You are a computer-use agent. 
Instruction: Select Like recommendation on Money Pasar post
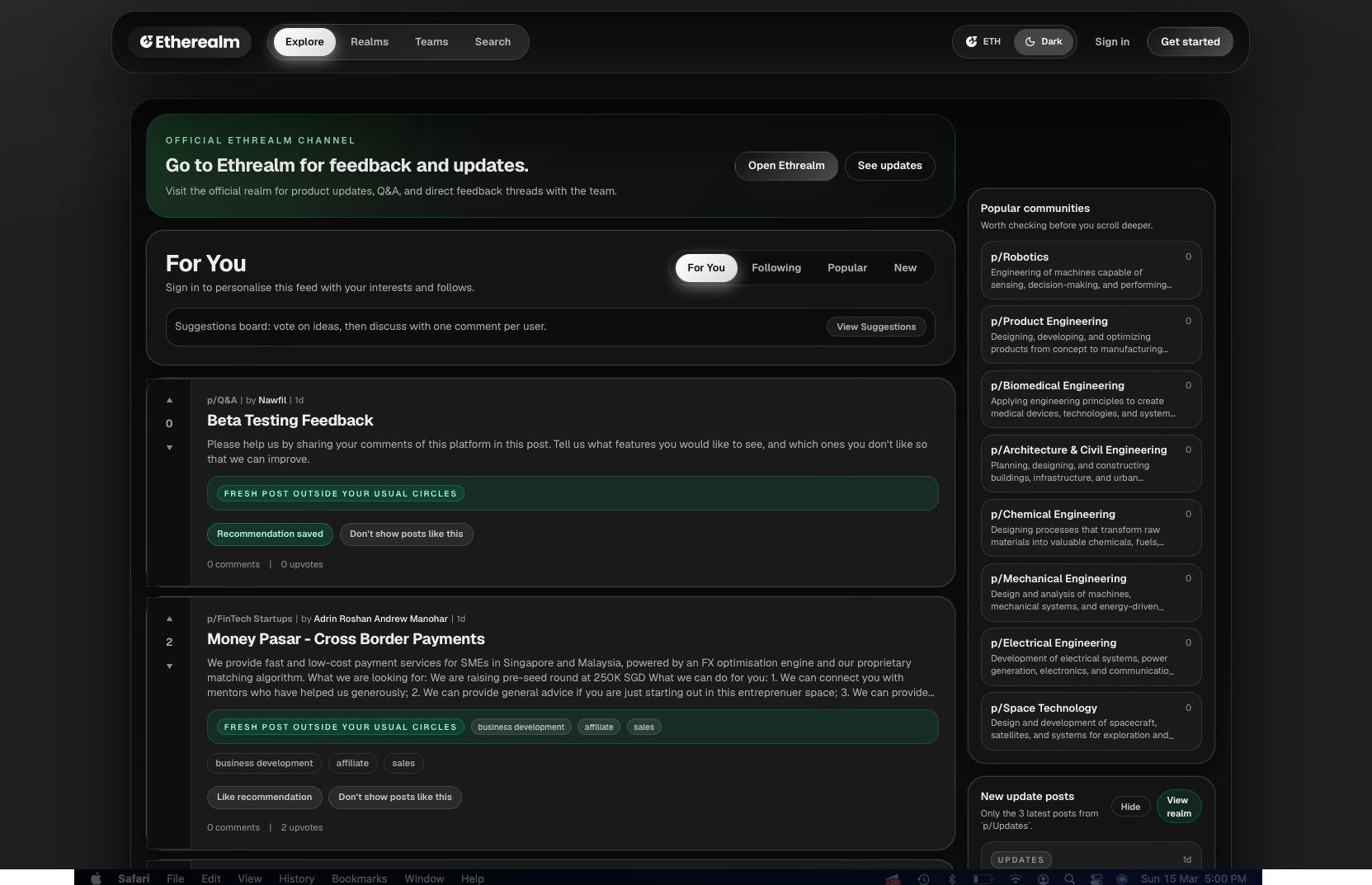pyautogui.click(x=264, y=798)
